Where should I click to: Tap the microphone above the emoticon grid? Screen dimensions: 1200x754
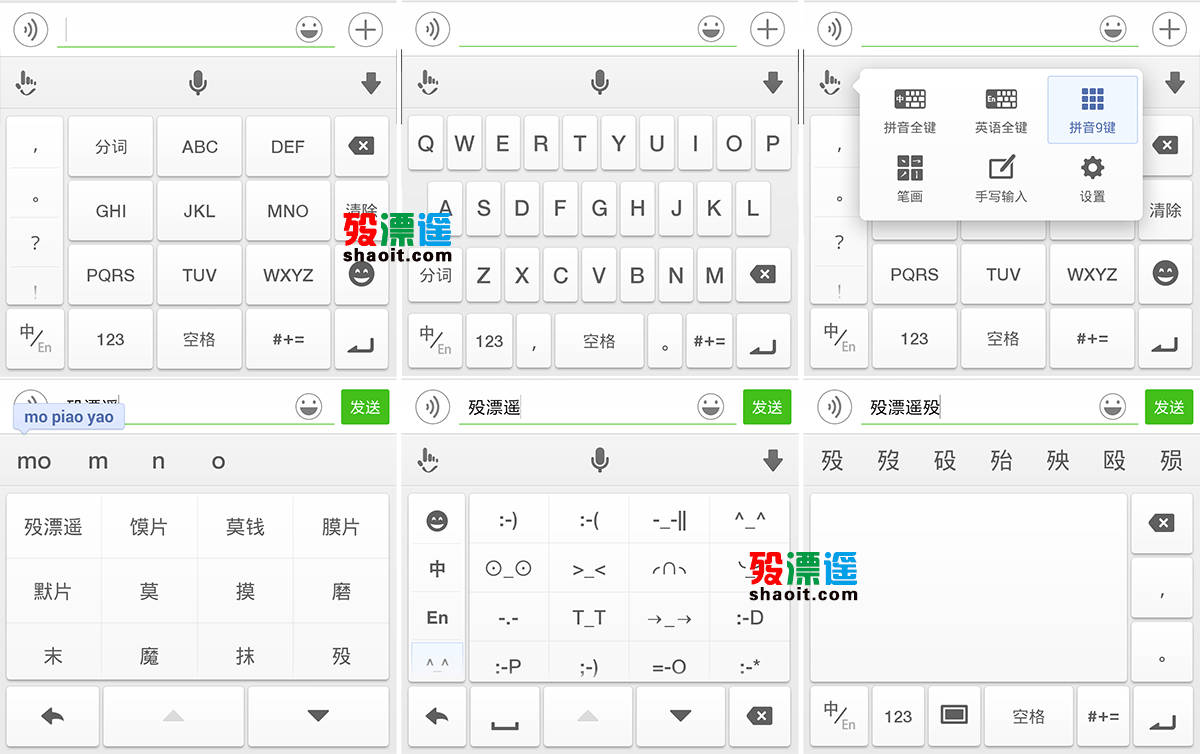(x=600, y=460)
